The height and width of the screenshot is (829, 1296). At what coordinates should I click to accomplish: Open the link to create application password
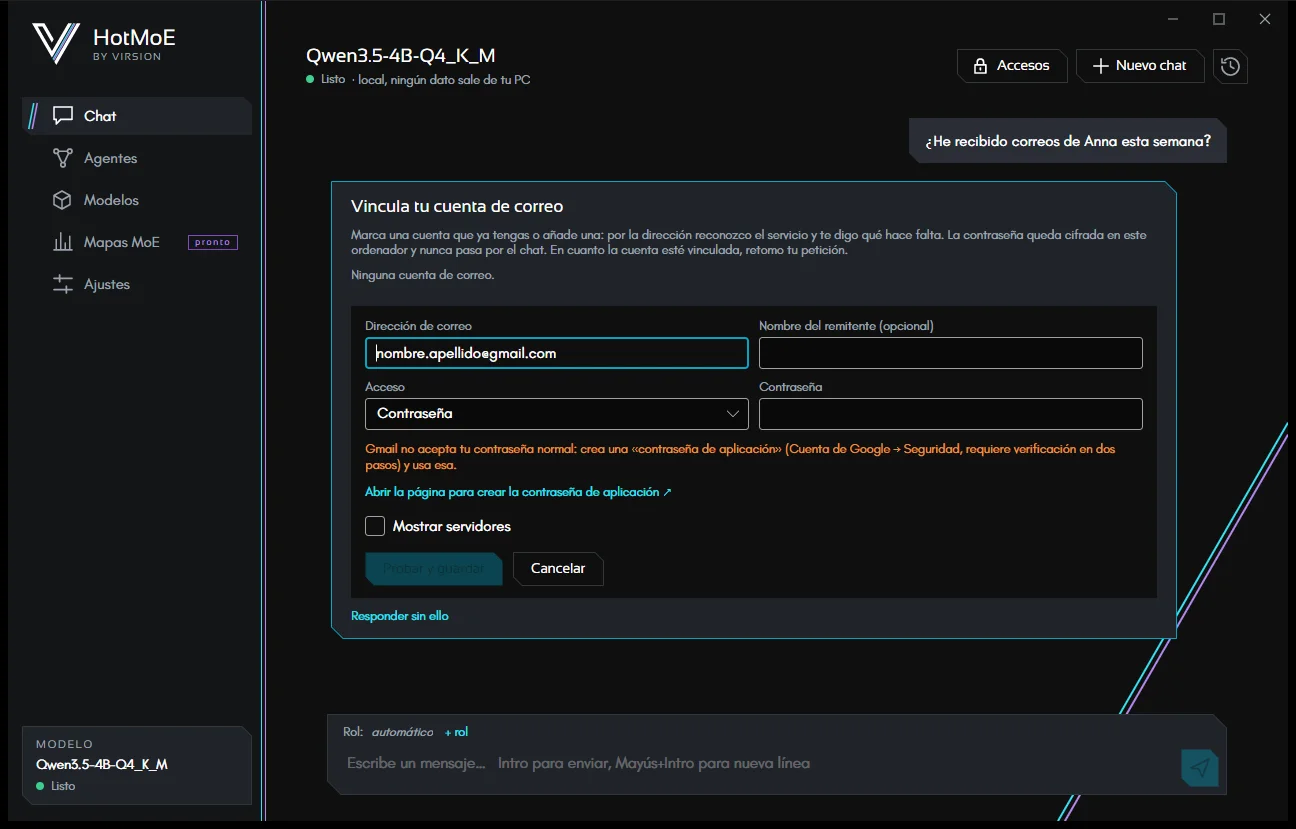point(518,492)
